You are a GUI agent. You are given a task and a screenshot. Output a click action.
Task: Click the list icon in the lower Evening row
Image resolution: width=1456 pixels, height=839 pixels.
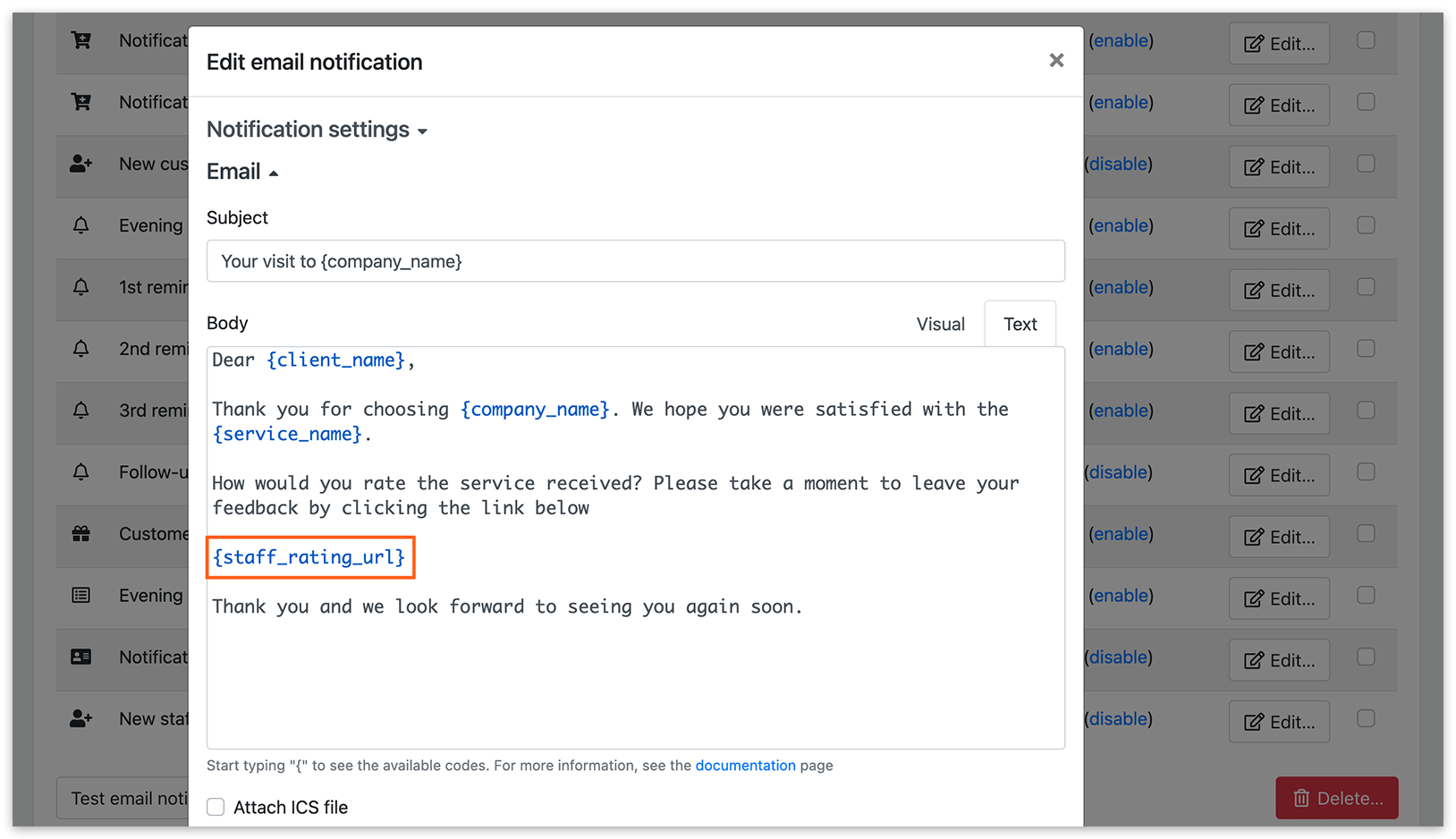[80, 596]
